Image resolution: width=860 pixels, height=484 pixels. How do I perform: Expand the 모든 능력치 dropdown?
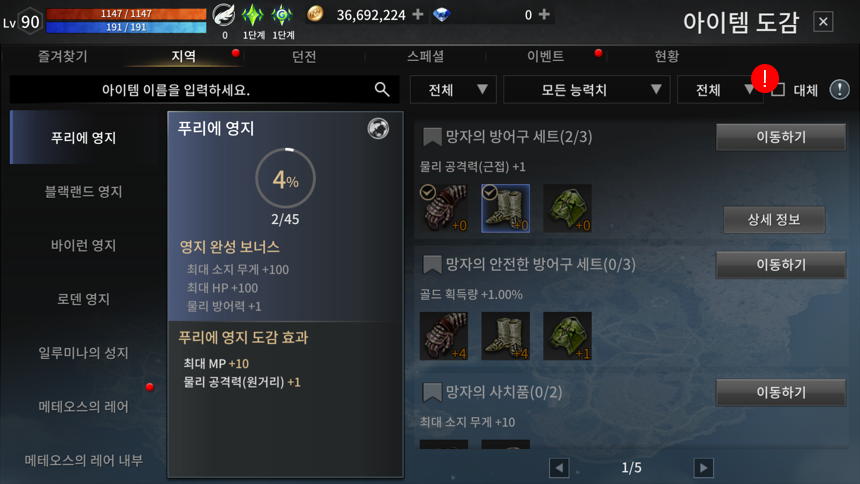pos(586,89)
